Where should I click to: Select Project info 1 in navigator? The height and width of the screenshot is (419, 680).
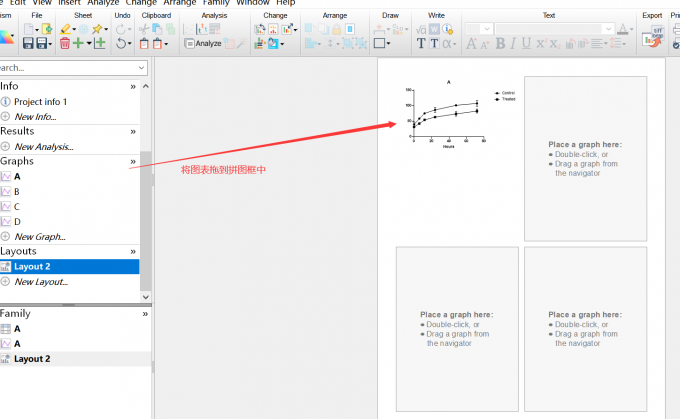click(40, 102)
